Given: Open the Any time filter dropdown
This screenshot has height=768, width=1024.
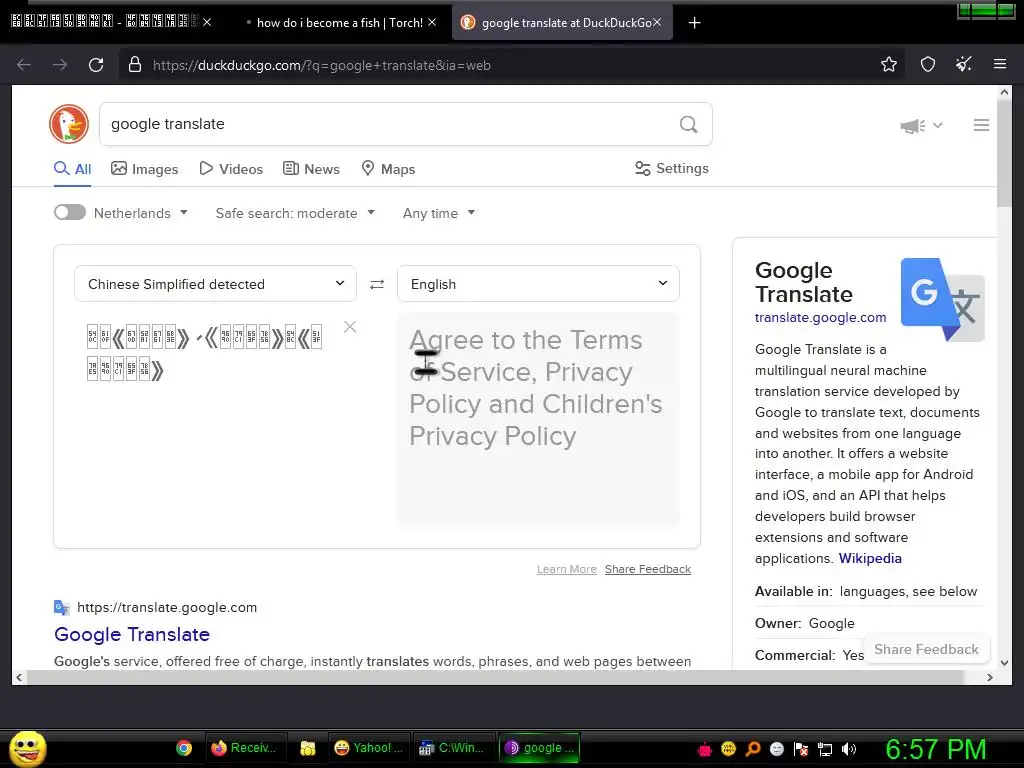Looking at the screenshot, I should [439, 213].
